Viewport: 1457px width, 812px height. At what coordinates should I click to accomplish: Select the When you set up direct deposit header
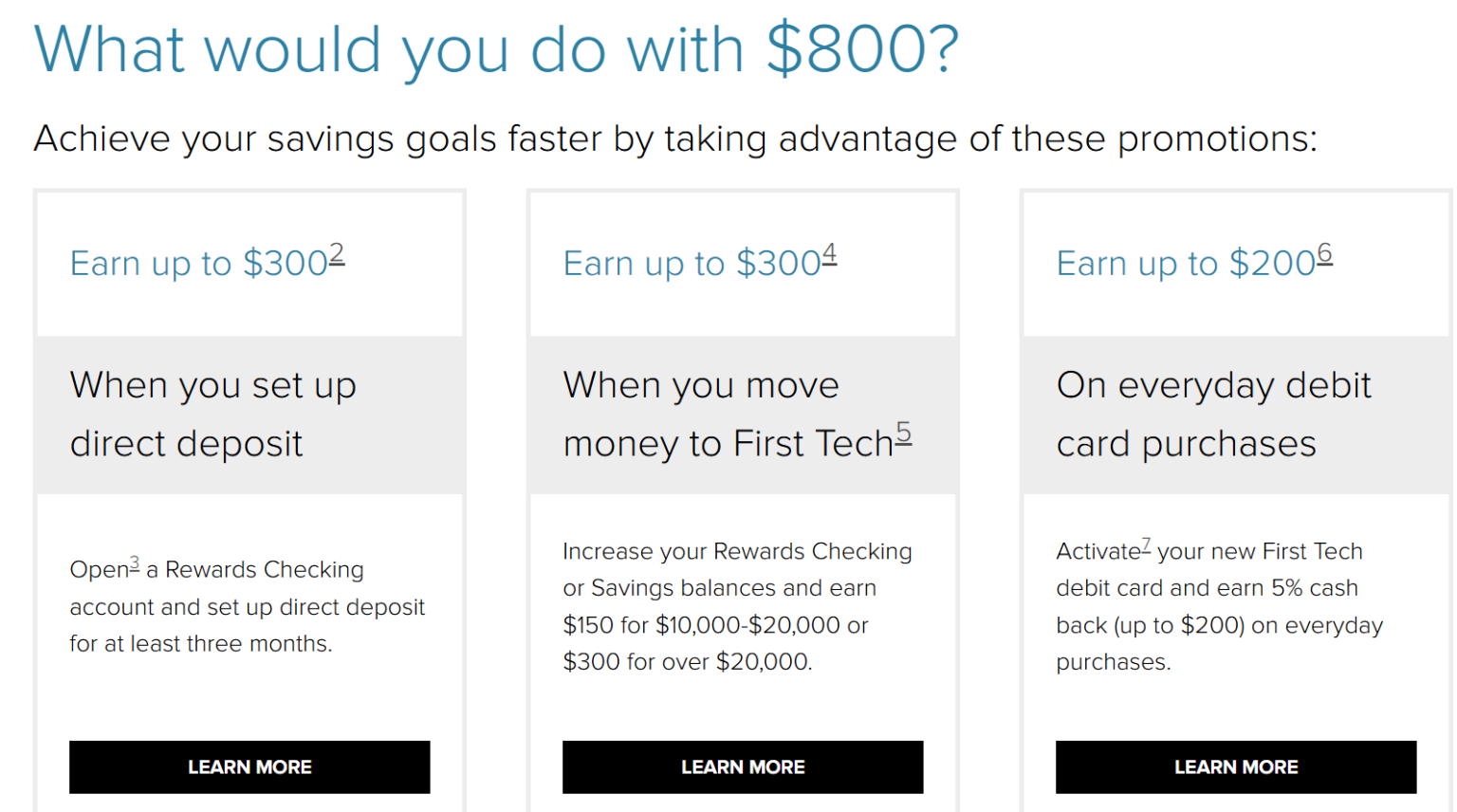click(x=212, y=414)
